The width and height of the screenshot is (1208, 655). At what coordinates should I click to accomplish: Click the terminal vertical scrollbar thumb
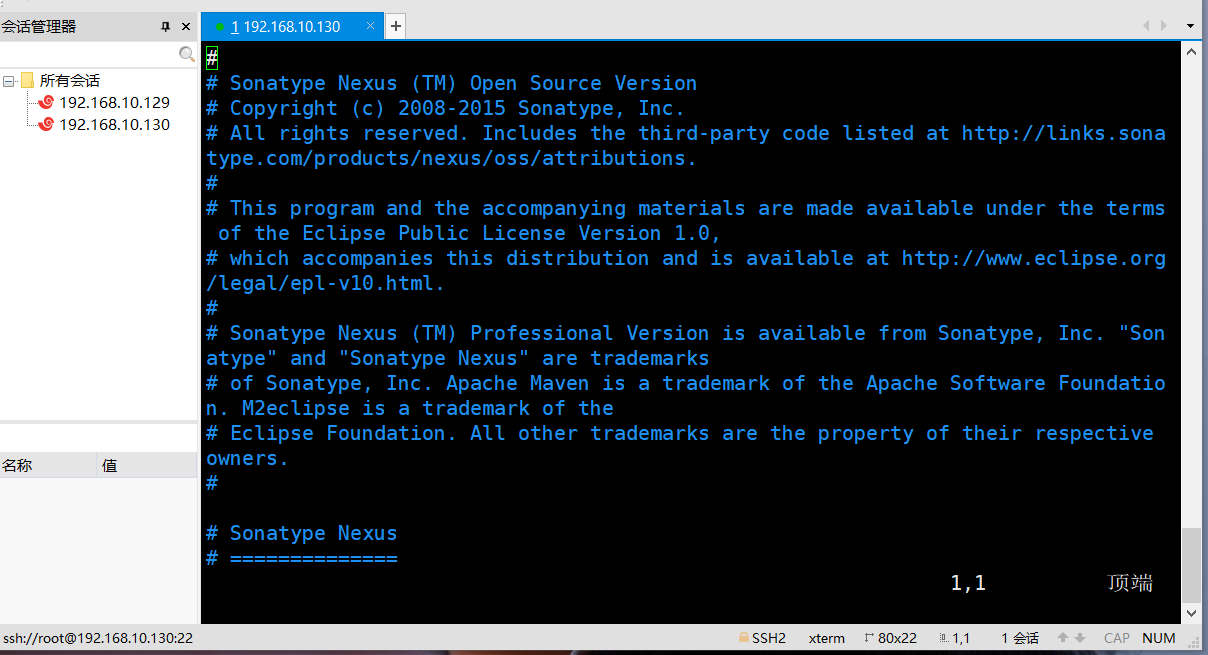tap(1191, 565)
